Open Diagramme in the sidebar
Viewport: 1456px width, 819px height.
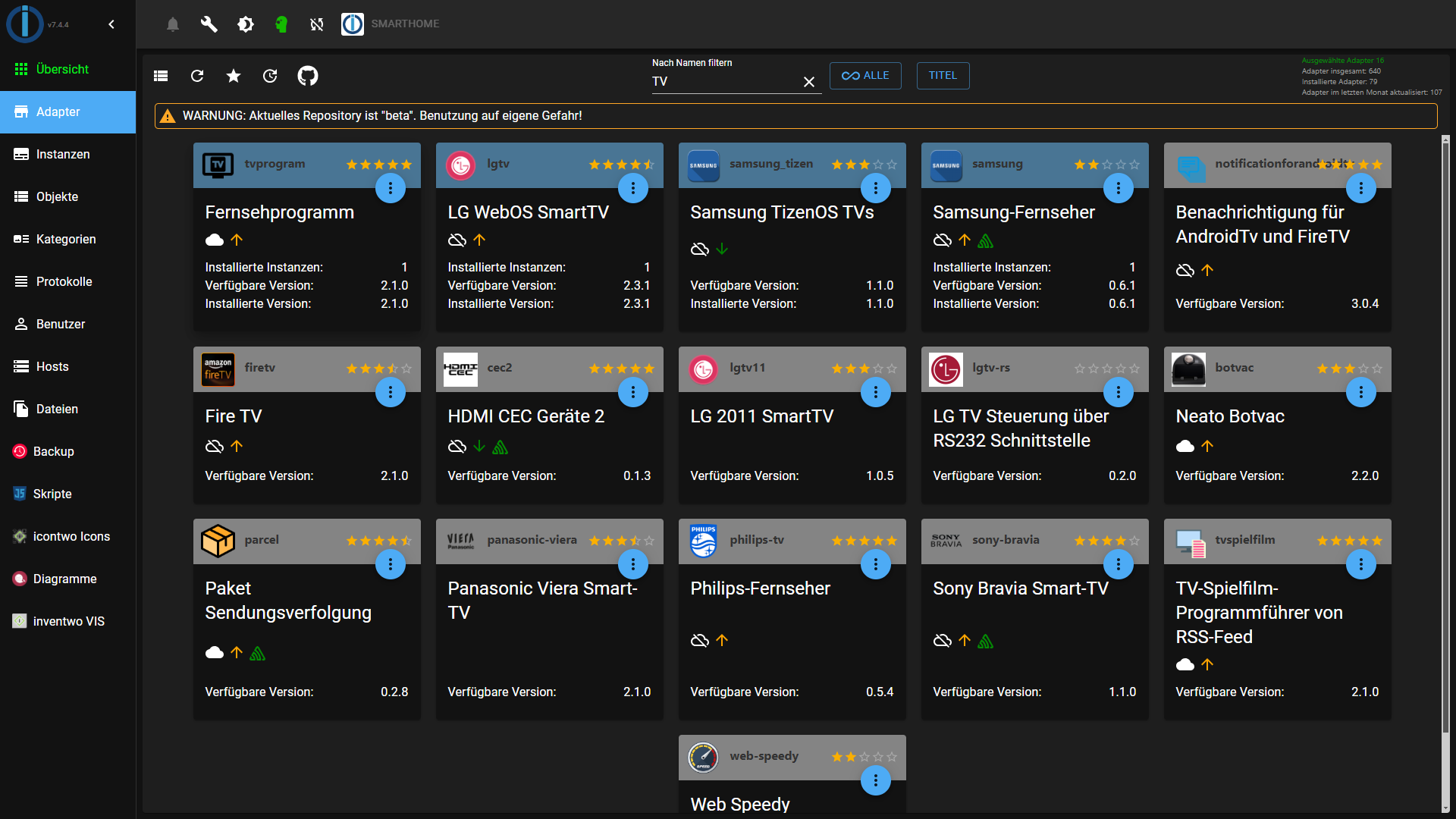coord(68,579)
